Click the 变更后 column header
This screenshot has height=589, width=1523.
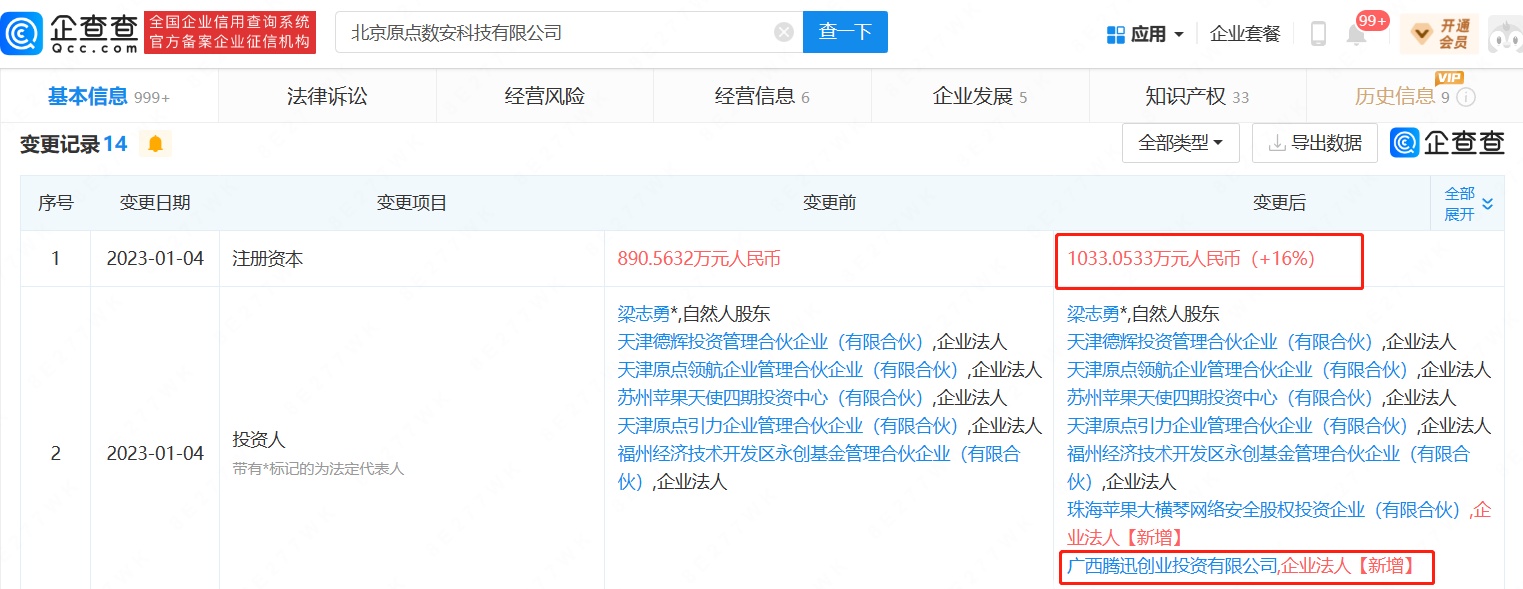pos(1279,203)
